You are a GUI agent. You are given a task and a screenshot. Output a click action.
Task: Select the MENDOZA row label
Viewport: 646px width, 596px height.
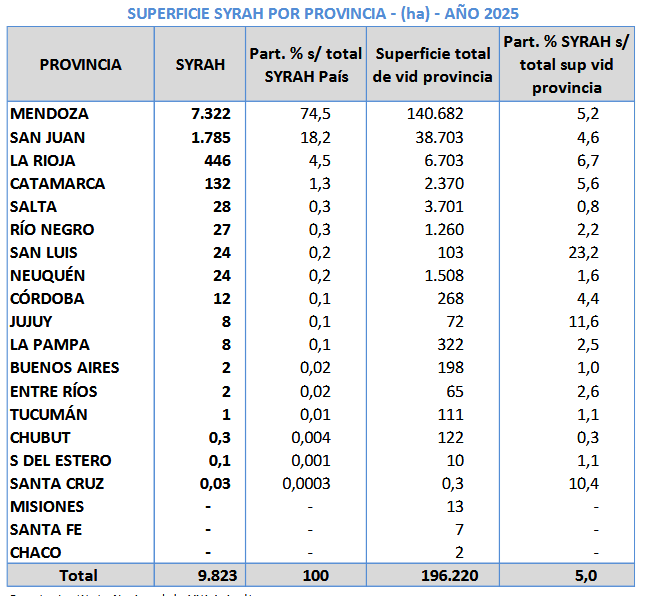coord(49,114)
